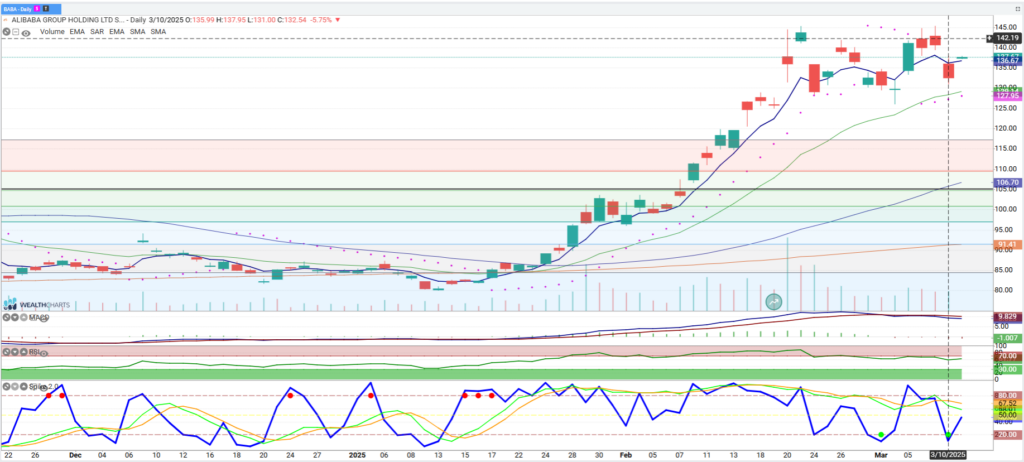1024x462 pixels.
Task: Click the Spike 2.0 pane name label
Action: (x=44, y=386)
